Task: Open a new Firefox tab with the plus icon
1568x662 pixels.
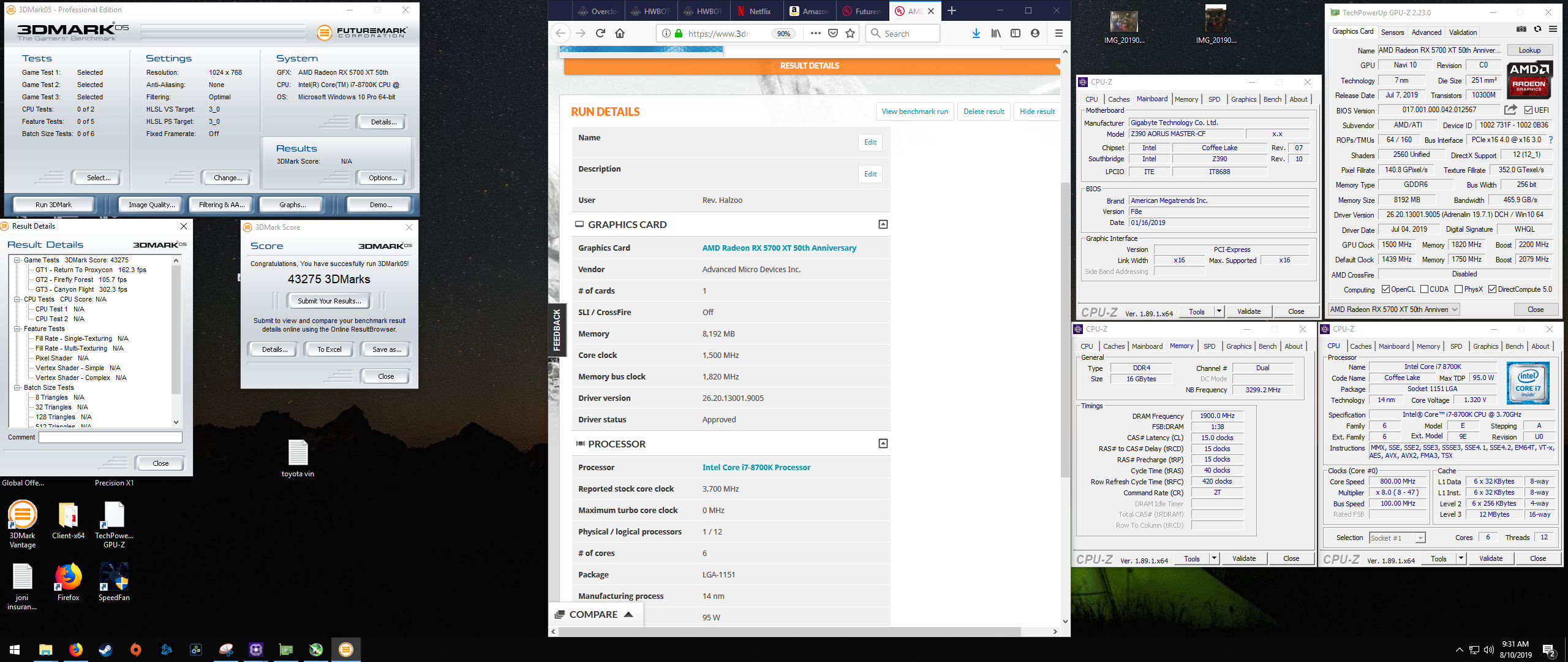Action: click(952, 11)
